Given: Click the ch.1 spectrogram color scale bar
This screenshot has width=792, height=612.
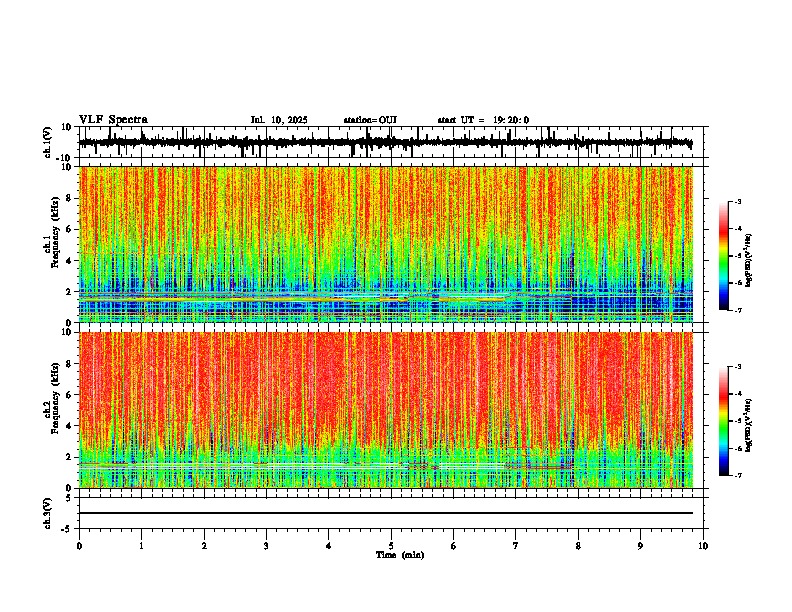Looking at the screenshot, I should pyautogui.click(x=724, y=256).
